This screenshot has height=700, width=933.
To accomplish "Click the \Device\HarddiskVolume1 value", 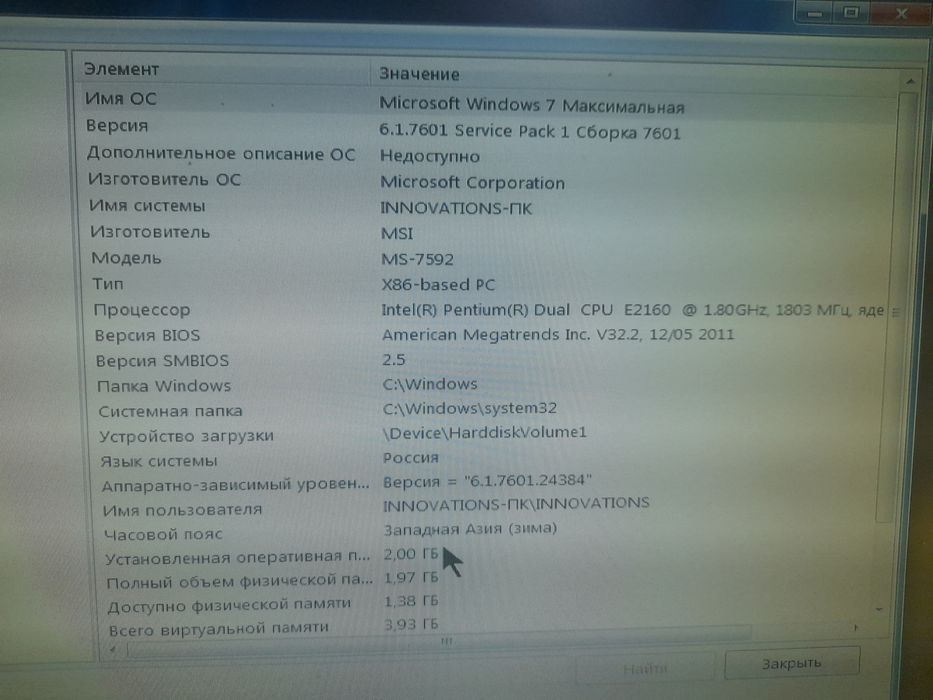I will pos(484,433).
